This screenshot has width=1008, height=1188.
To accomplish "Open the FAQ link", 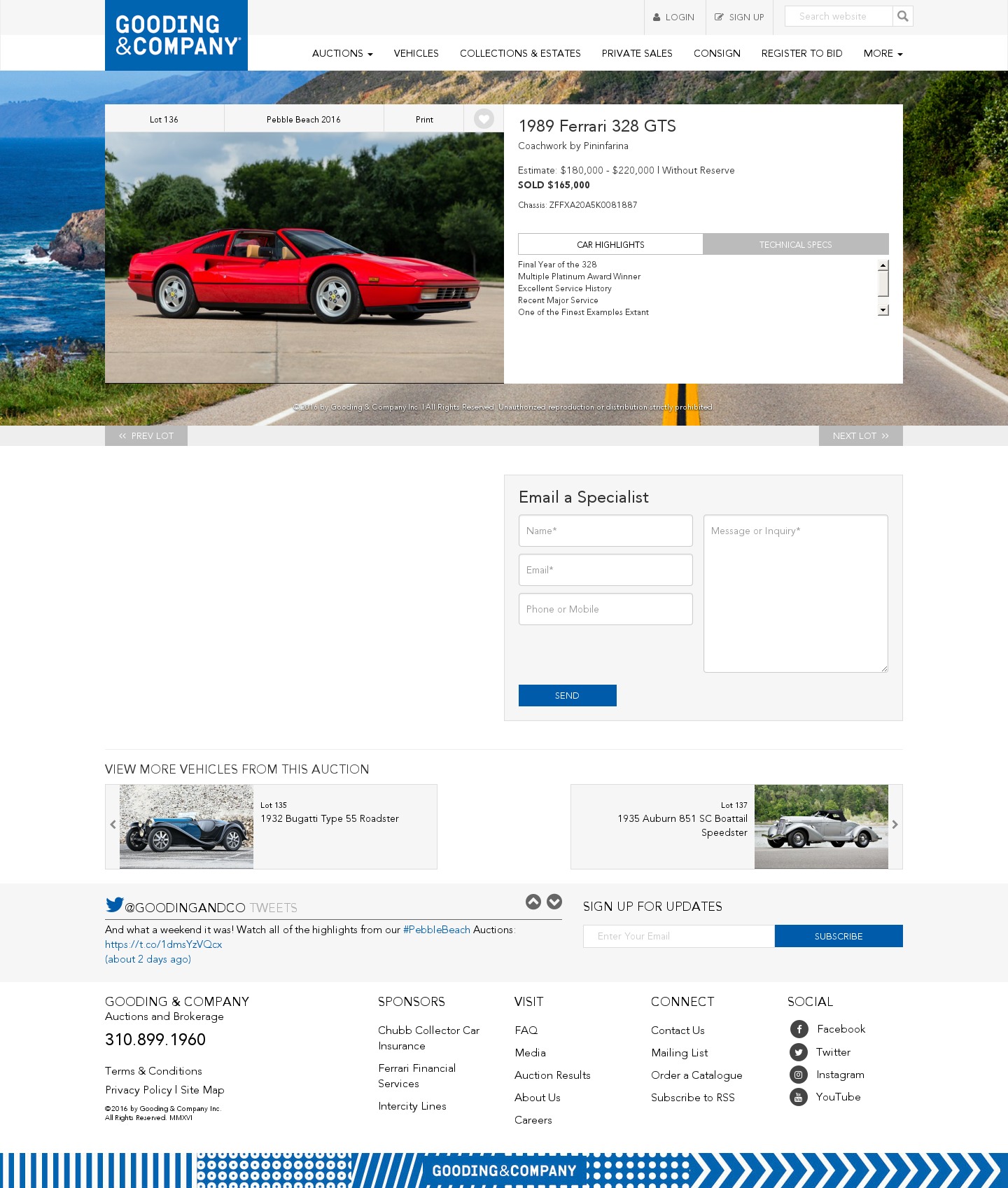I will [x=526, y=1030].
